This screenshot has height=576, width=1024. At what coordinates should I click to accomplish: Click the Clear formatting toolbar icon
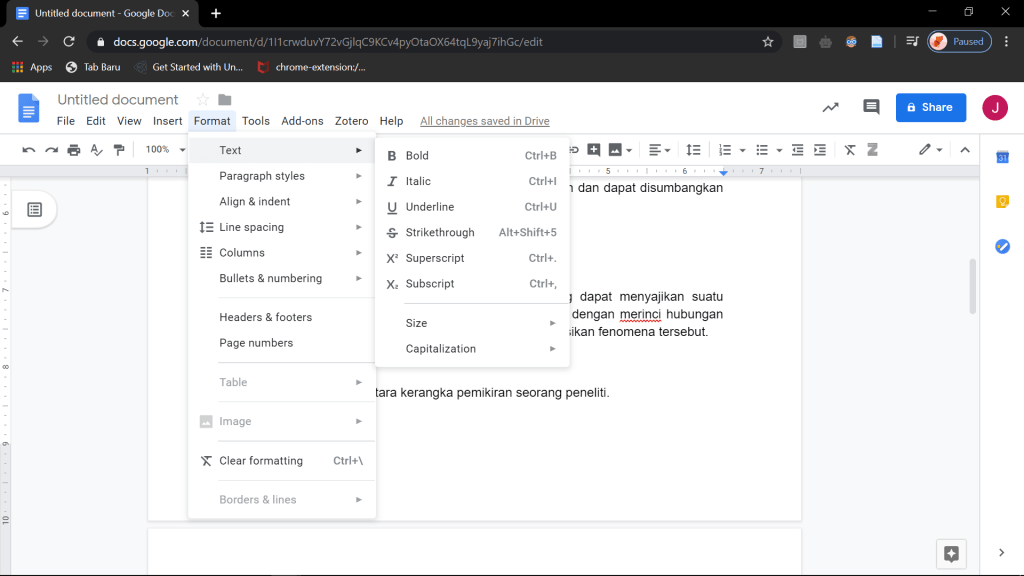coord(850,150)
